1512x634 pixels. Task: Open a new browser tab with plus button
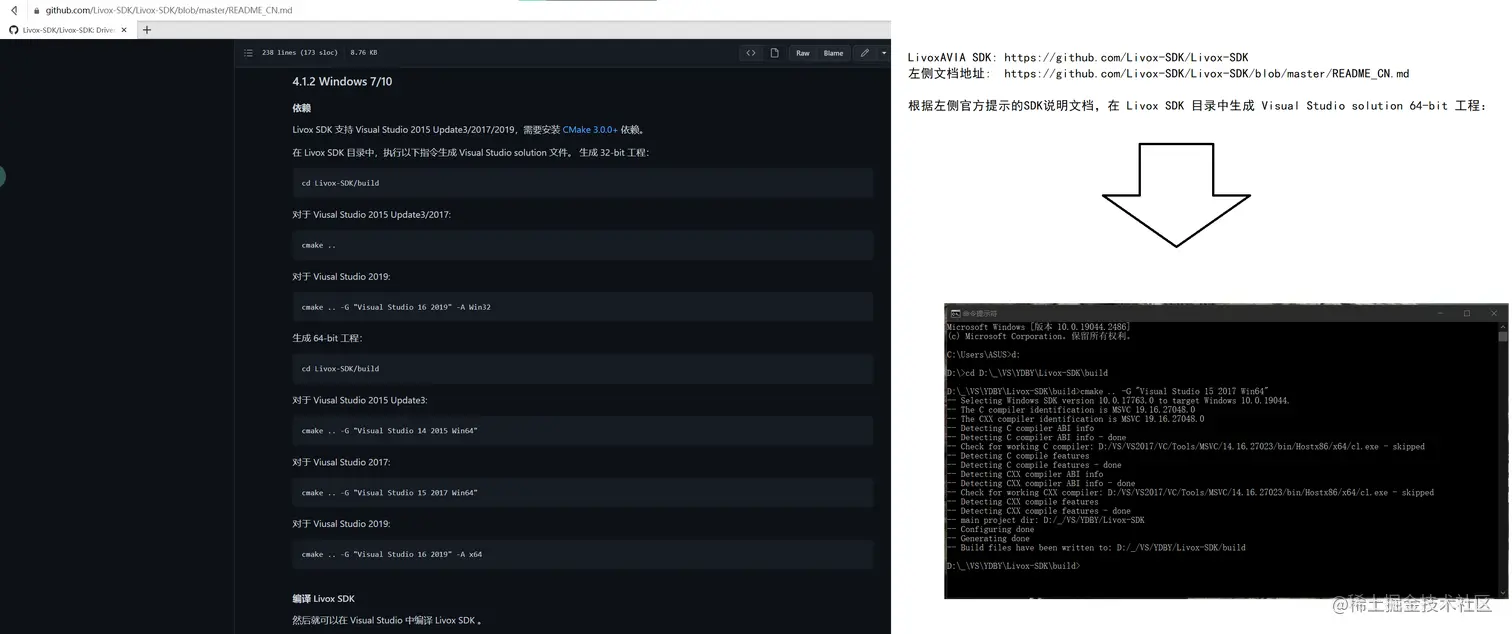click(146, 29)
